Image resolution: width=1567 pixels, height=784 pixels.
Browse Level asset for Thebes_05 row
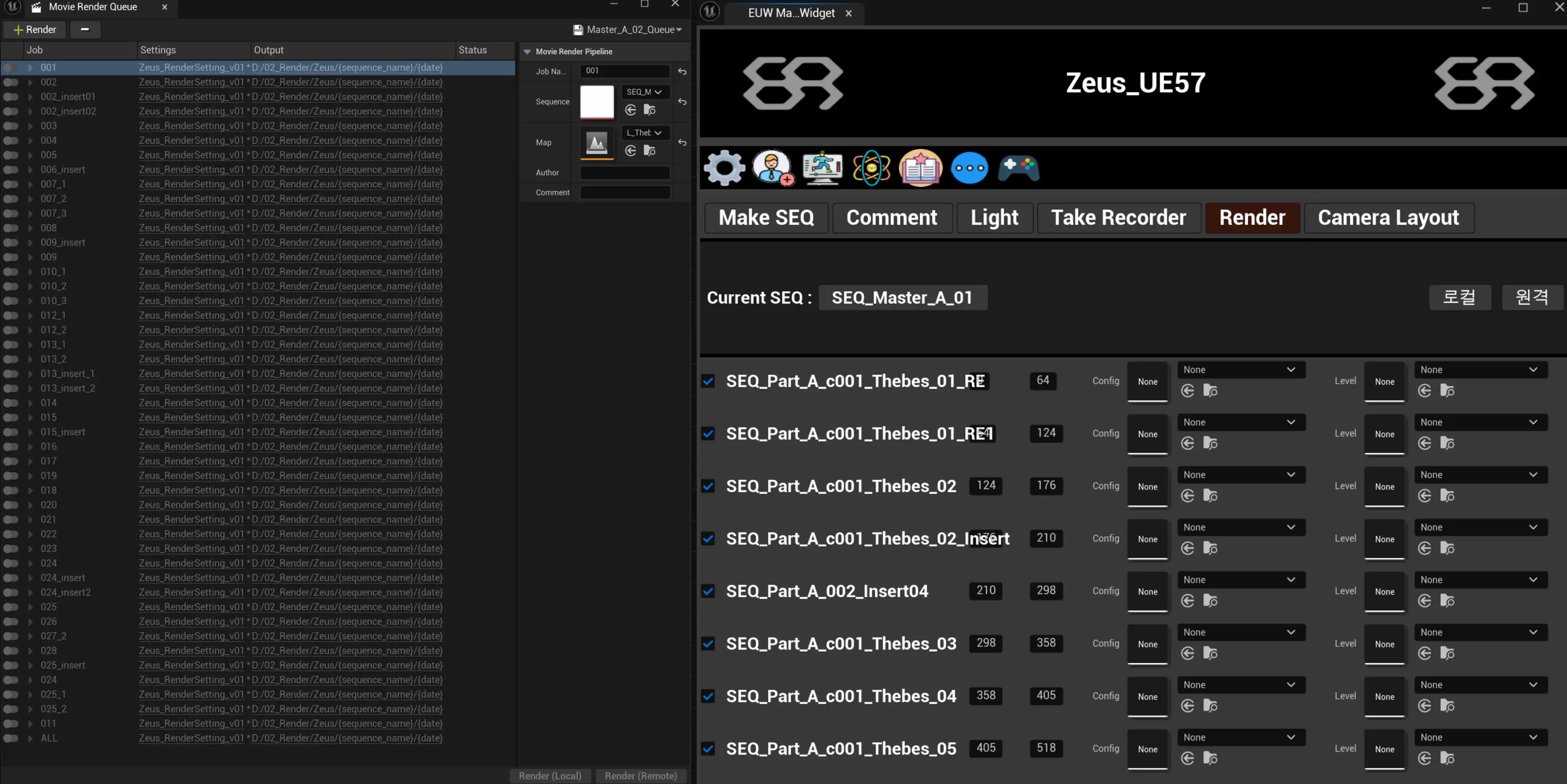(1448, 759)
